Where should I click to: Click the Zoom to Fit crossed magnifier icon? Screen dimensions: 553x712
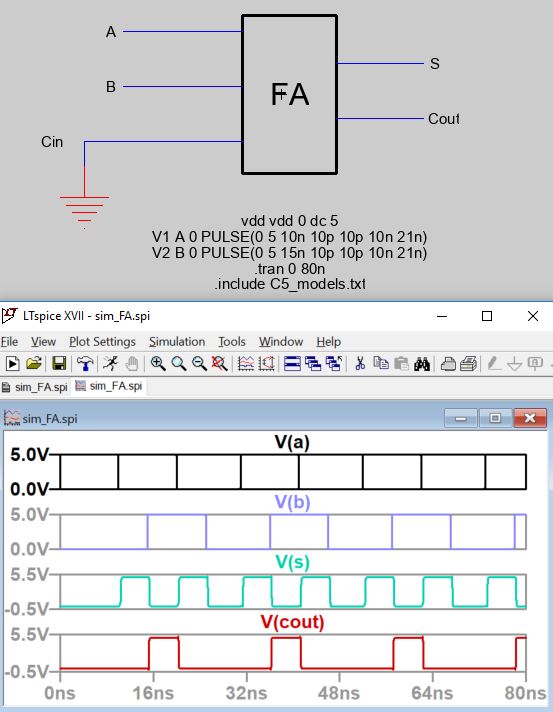219,363
